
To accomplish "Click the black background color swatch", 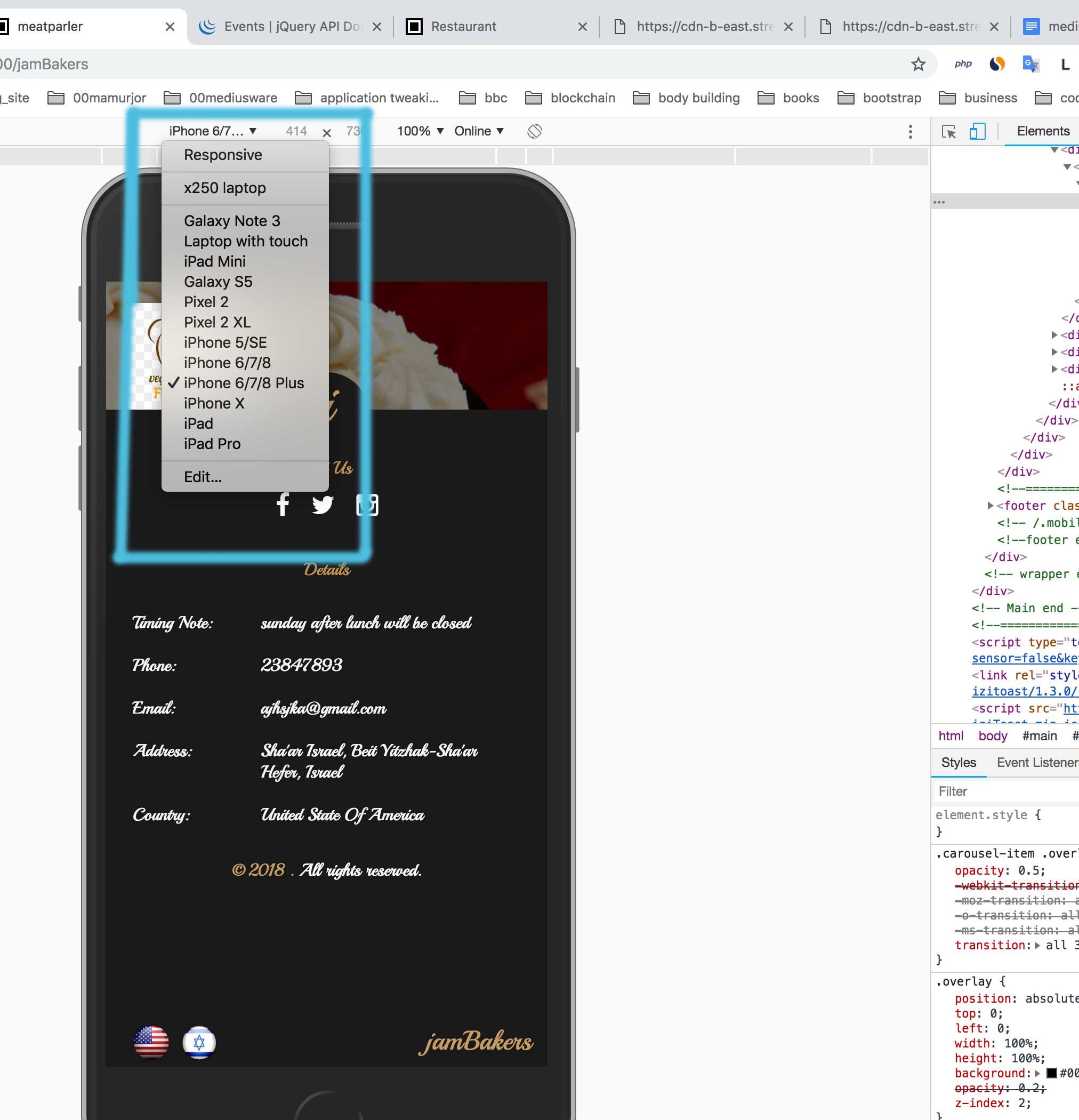I will [1051, 1073].
